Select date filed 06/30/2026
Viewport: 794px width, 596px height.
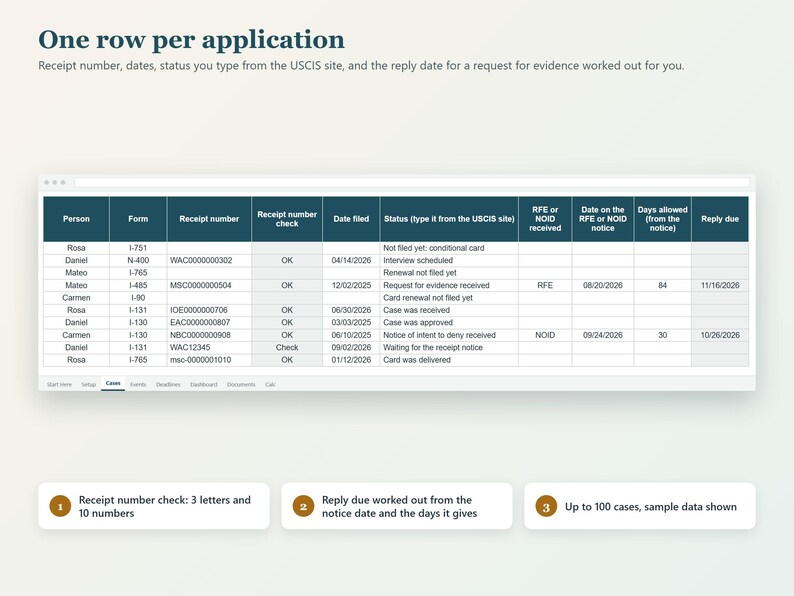point(351,310)
